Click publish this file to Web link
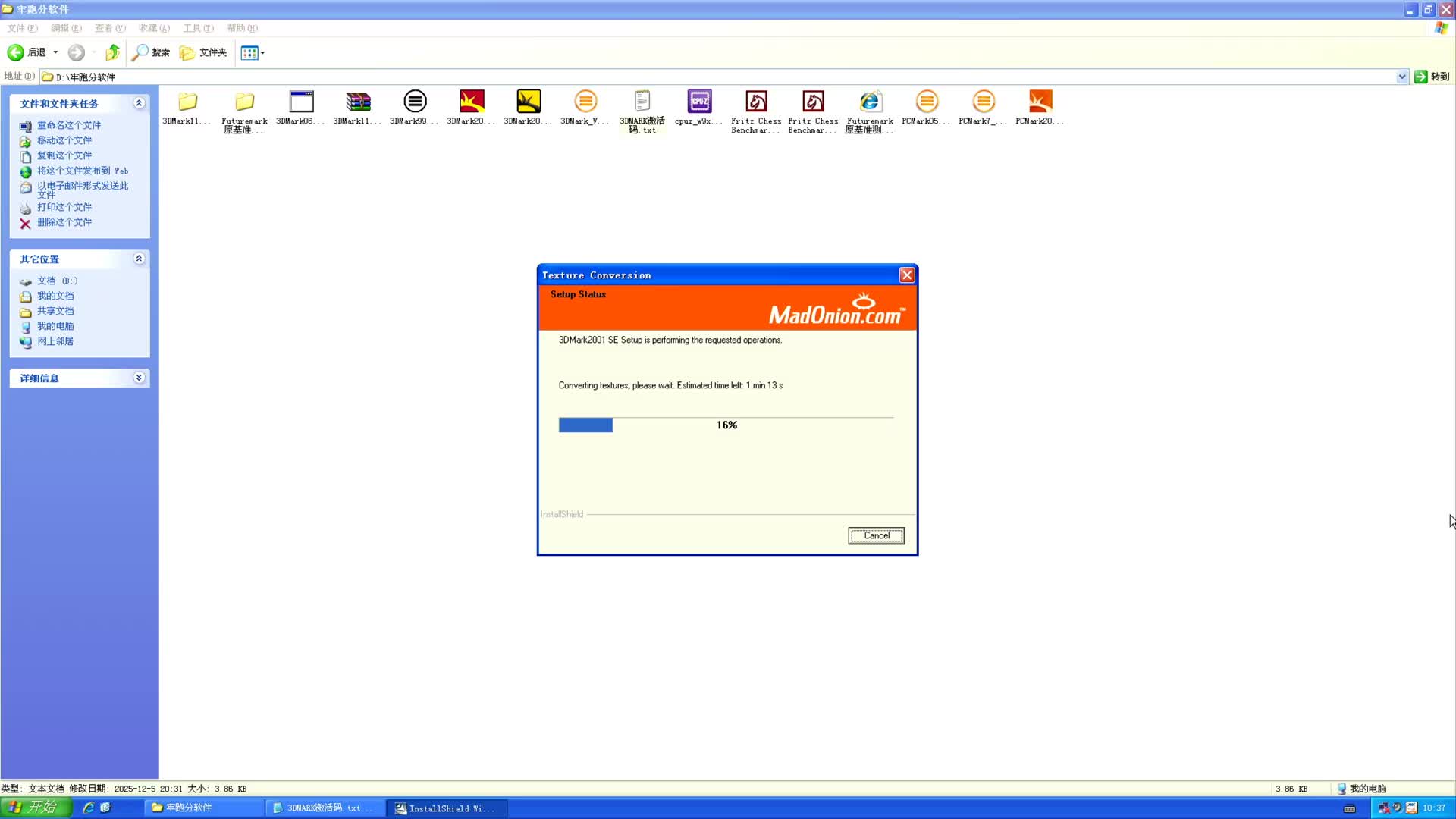Image resolution: width=1456 pixels, height=819 pixels. point(83,171)
